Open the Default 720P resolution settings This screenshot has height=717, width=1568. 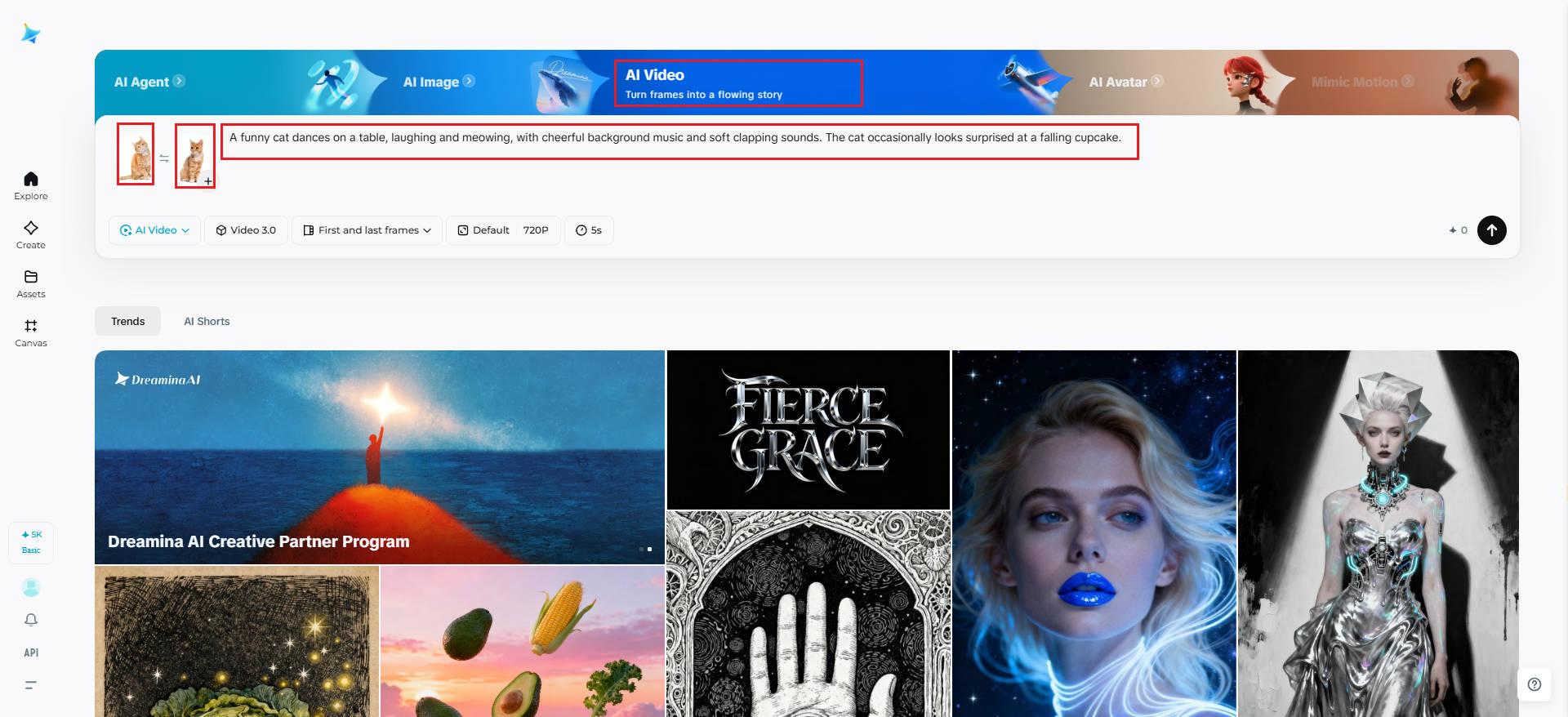pos(503,230)
